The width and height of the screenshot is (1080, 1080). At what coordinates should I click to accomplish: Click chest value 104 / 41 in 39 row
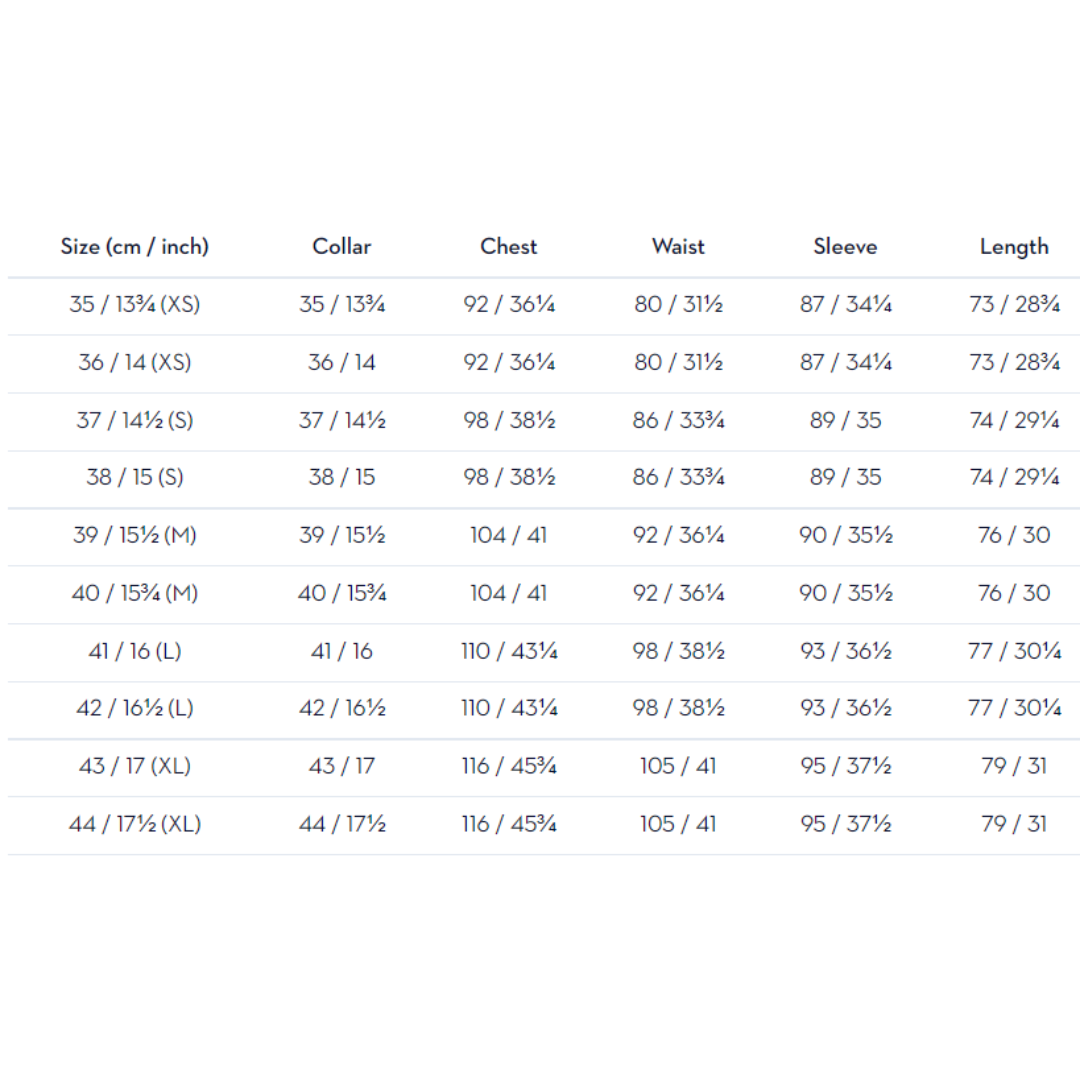[x=508, y=535]
